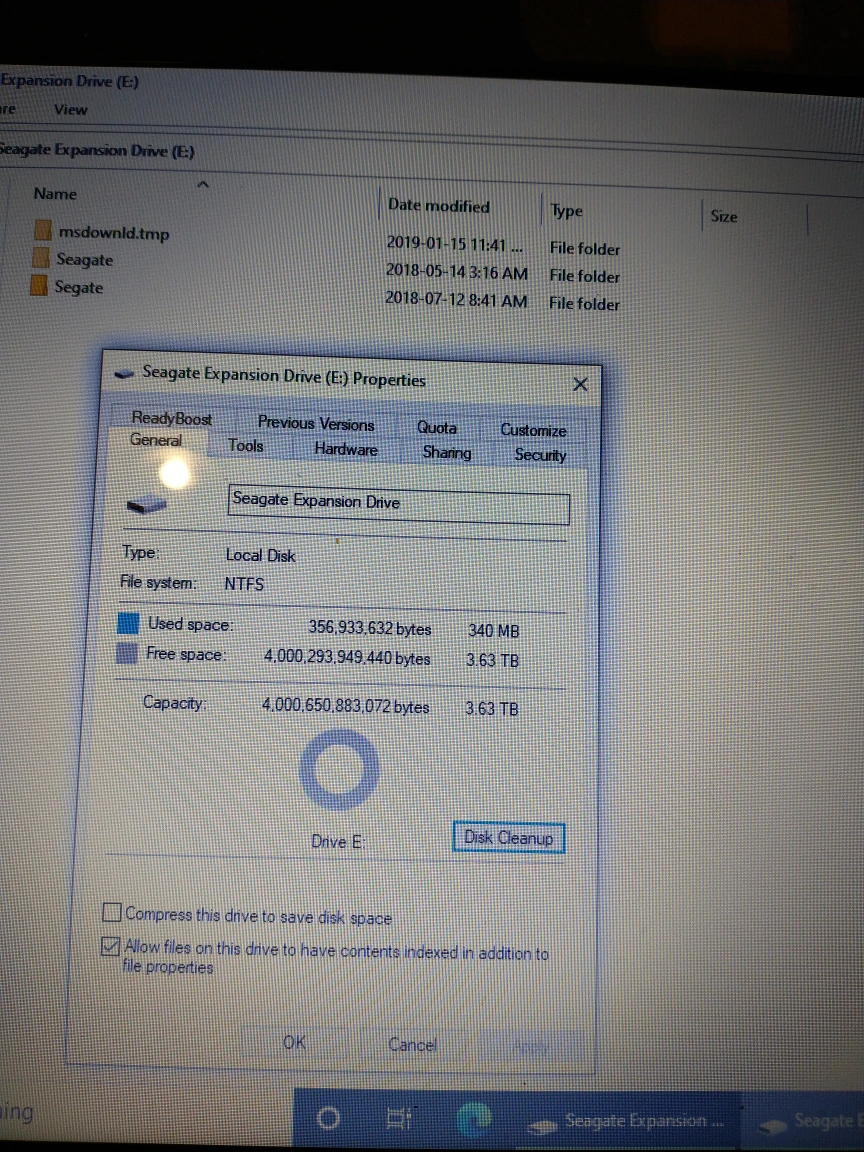Select the Seagate folder icon
This screenshot has height=1152, width=864.
click(42, 258)
